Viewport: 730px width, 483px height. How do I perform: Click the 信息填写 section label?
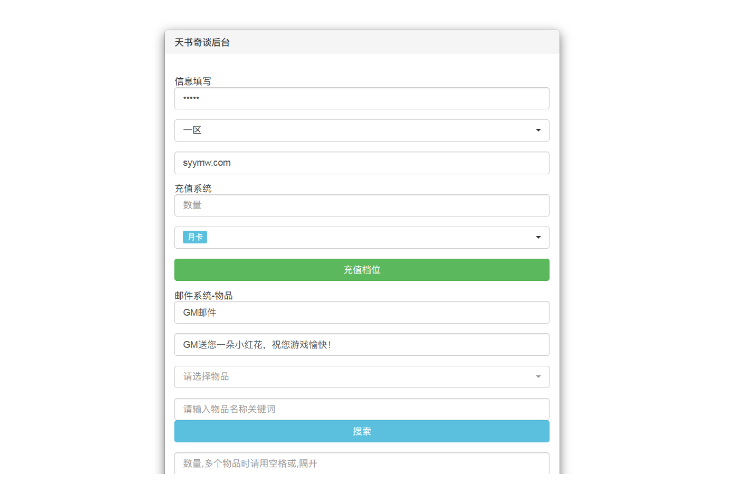[x=193, y=81]
